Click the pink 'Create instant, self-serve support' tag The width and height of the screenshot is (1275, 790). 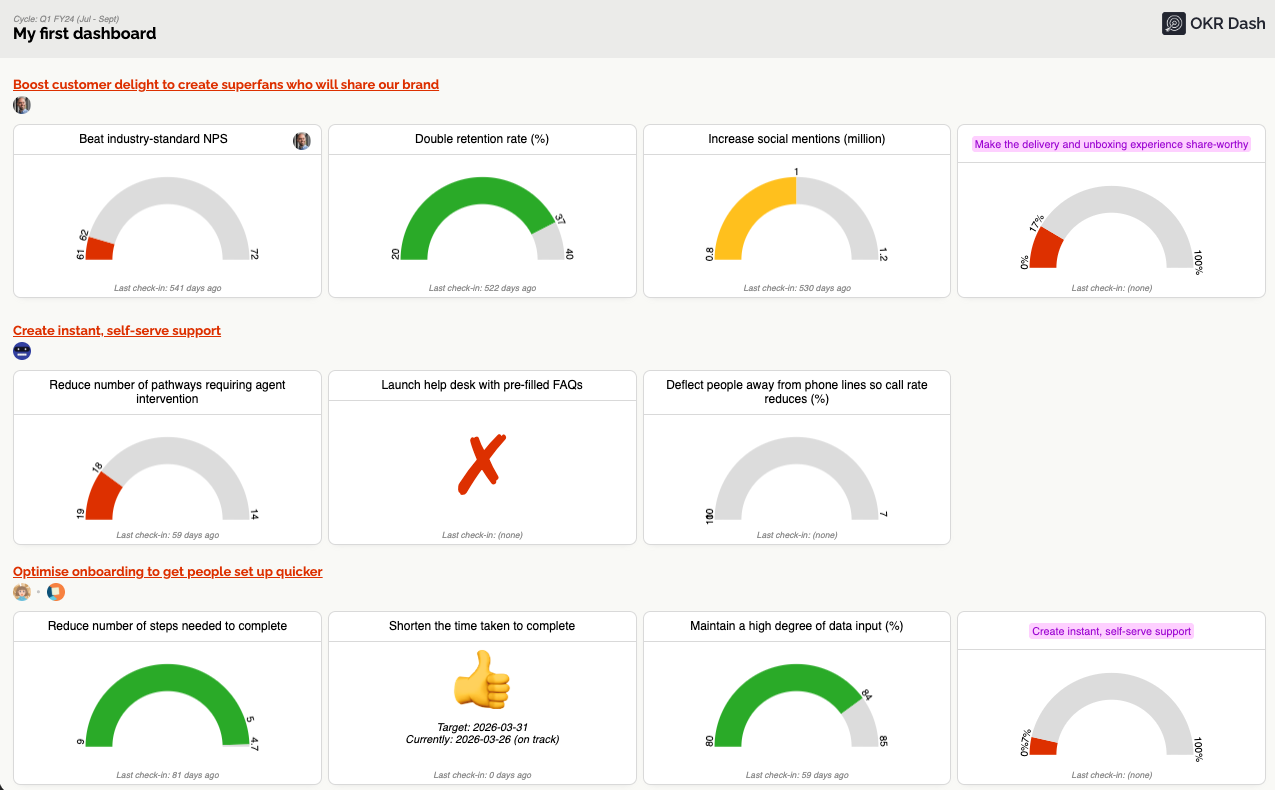coord(1110,630)
